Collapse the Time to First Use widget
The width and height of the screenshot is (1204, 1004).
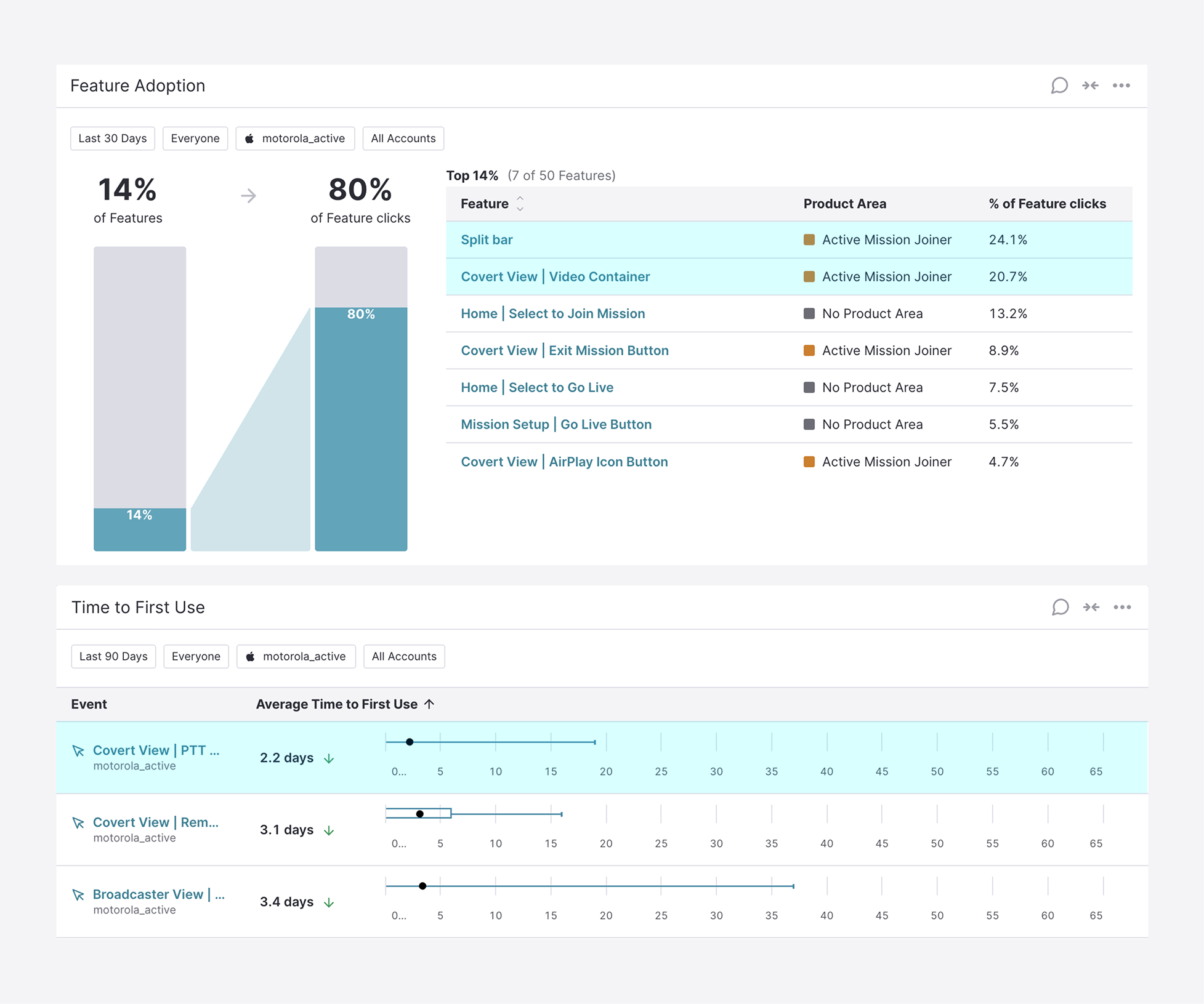coord(1091,607)
